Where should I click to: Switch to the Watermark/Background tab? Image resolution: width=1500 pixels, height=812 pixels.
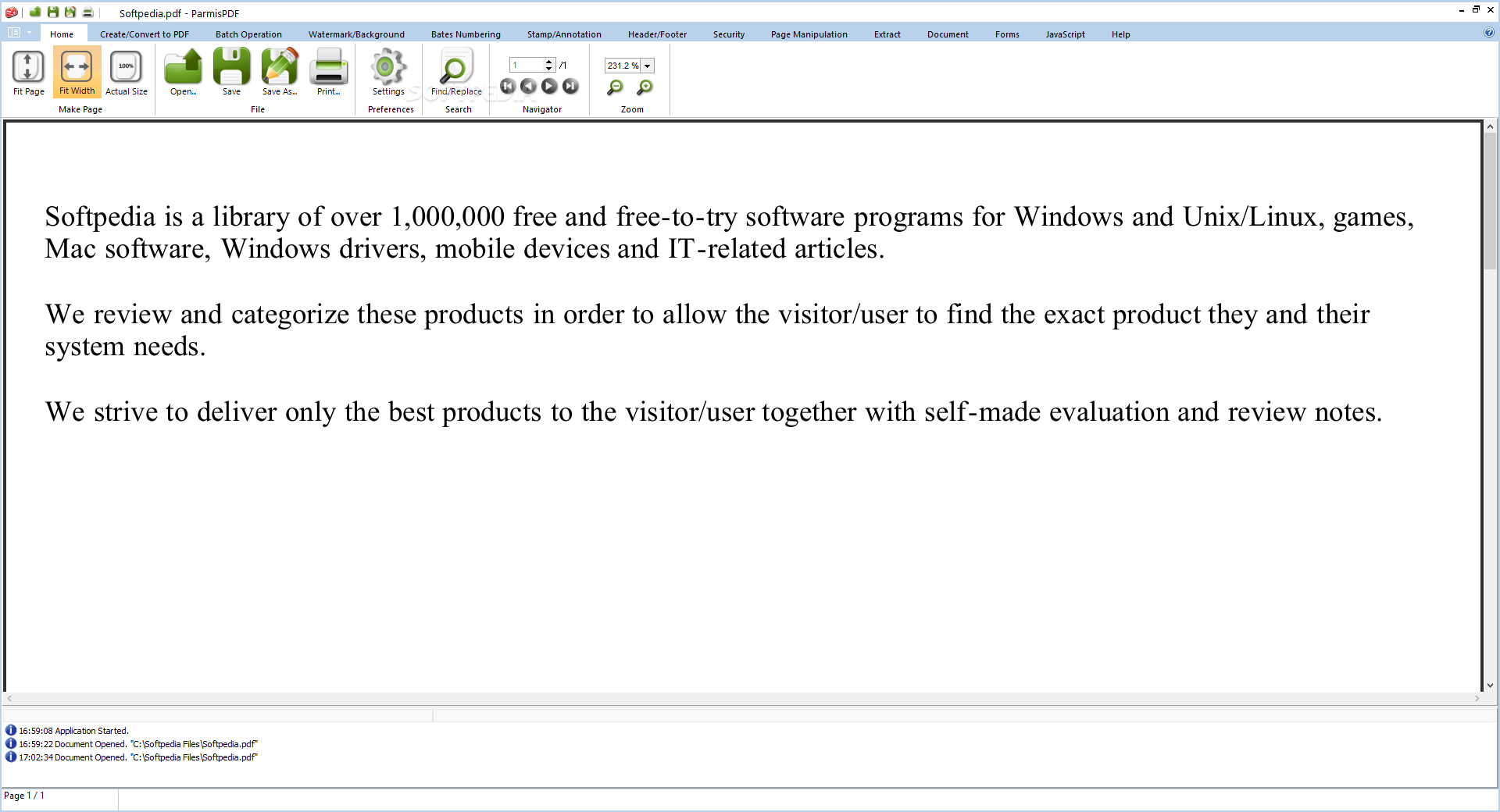point(356,34)
